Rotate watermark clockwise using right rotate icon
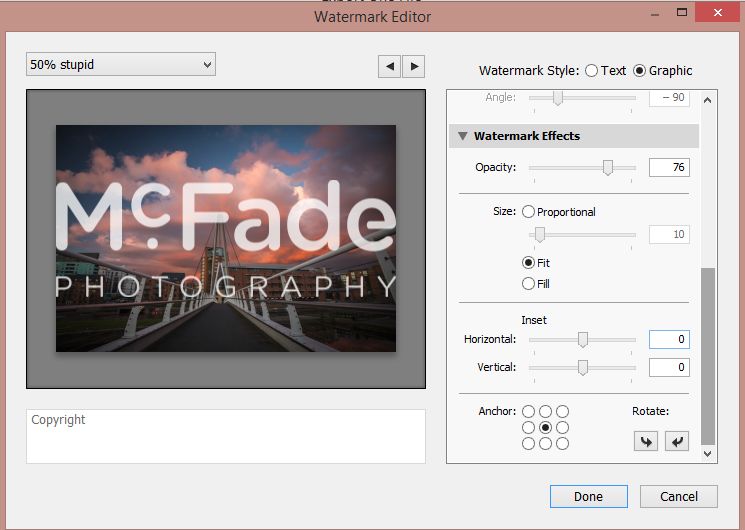 [677, 441]
